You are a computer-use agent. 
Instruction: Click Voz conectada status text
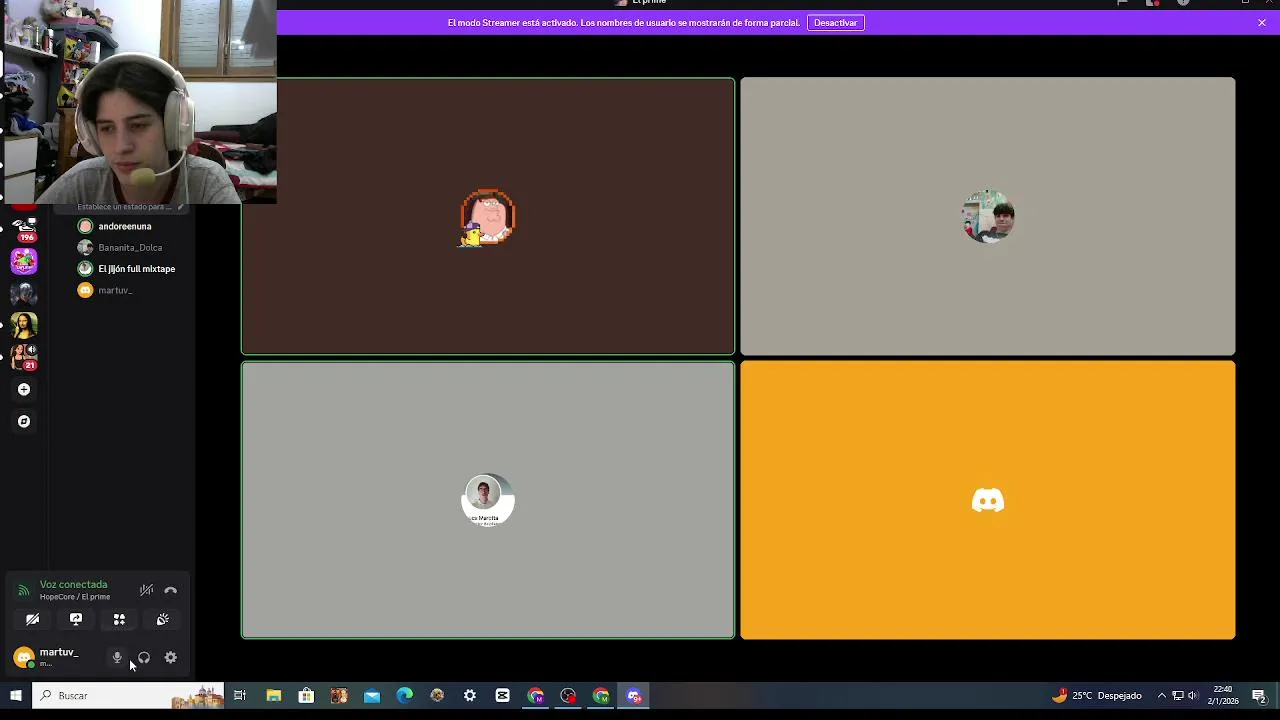73,584
